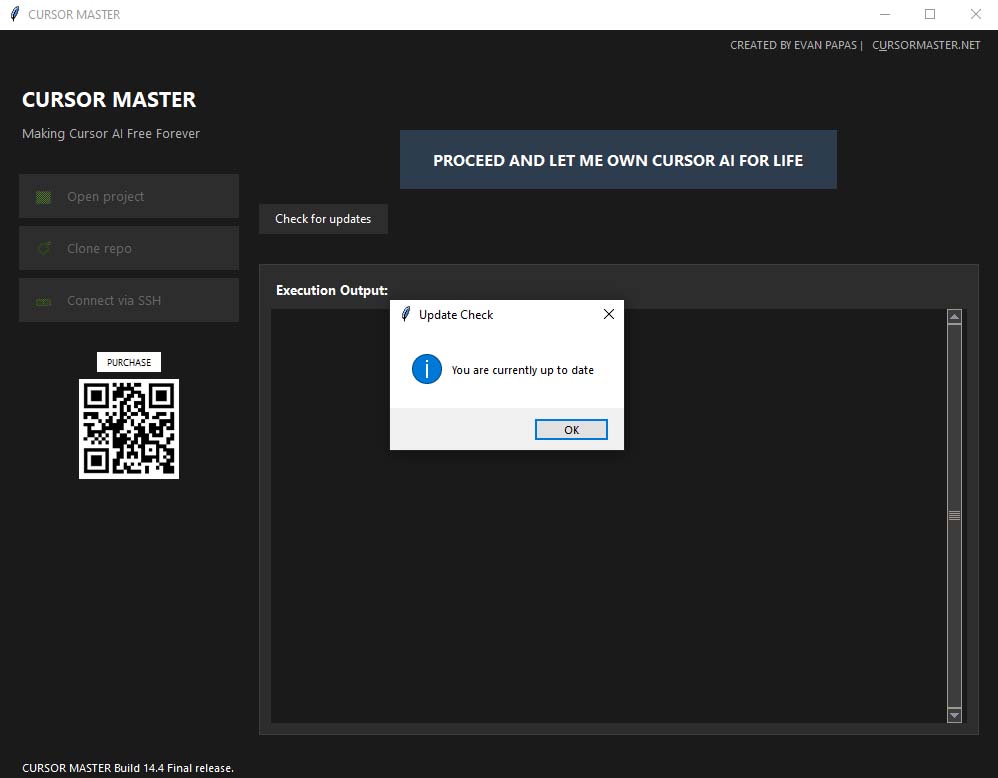Click the Open project button
Viewport: 998px width, 778px height.
pyautogui.click(x=129, y=196)
